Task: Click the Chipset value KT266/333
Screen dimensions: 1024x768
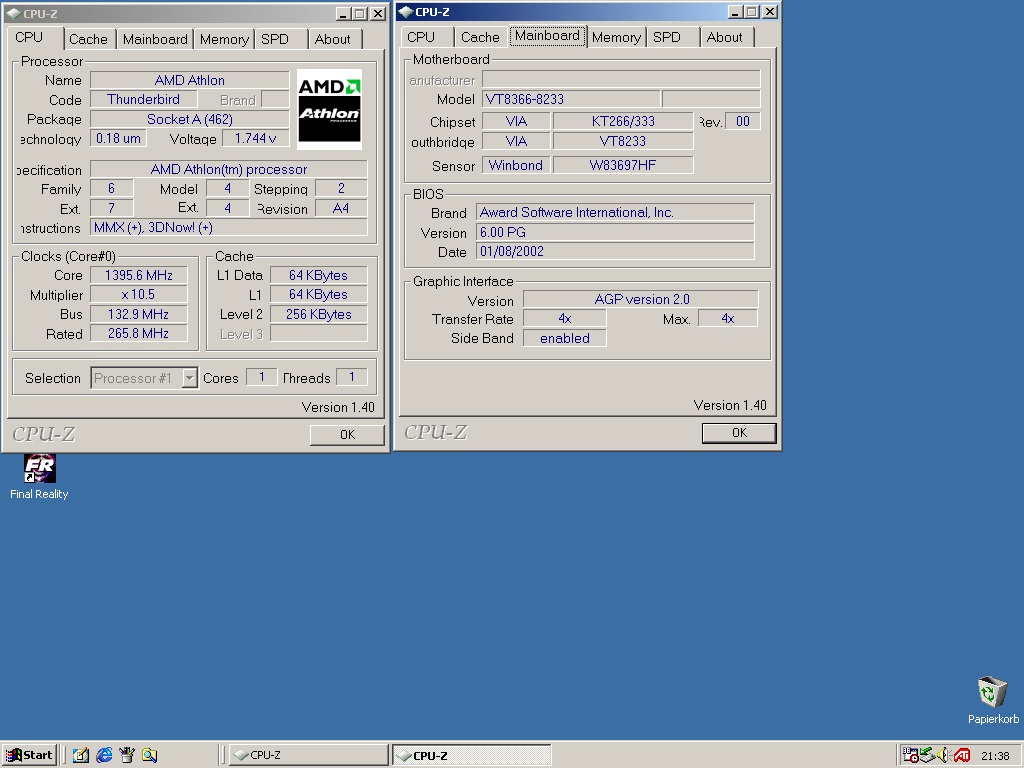Action: coord(623,121)
